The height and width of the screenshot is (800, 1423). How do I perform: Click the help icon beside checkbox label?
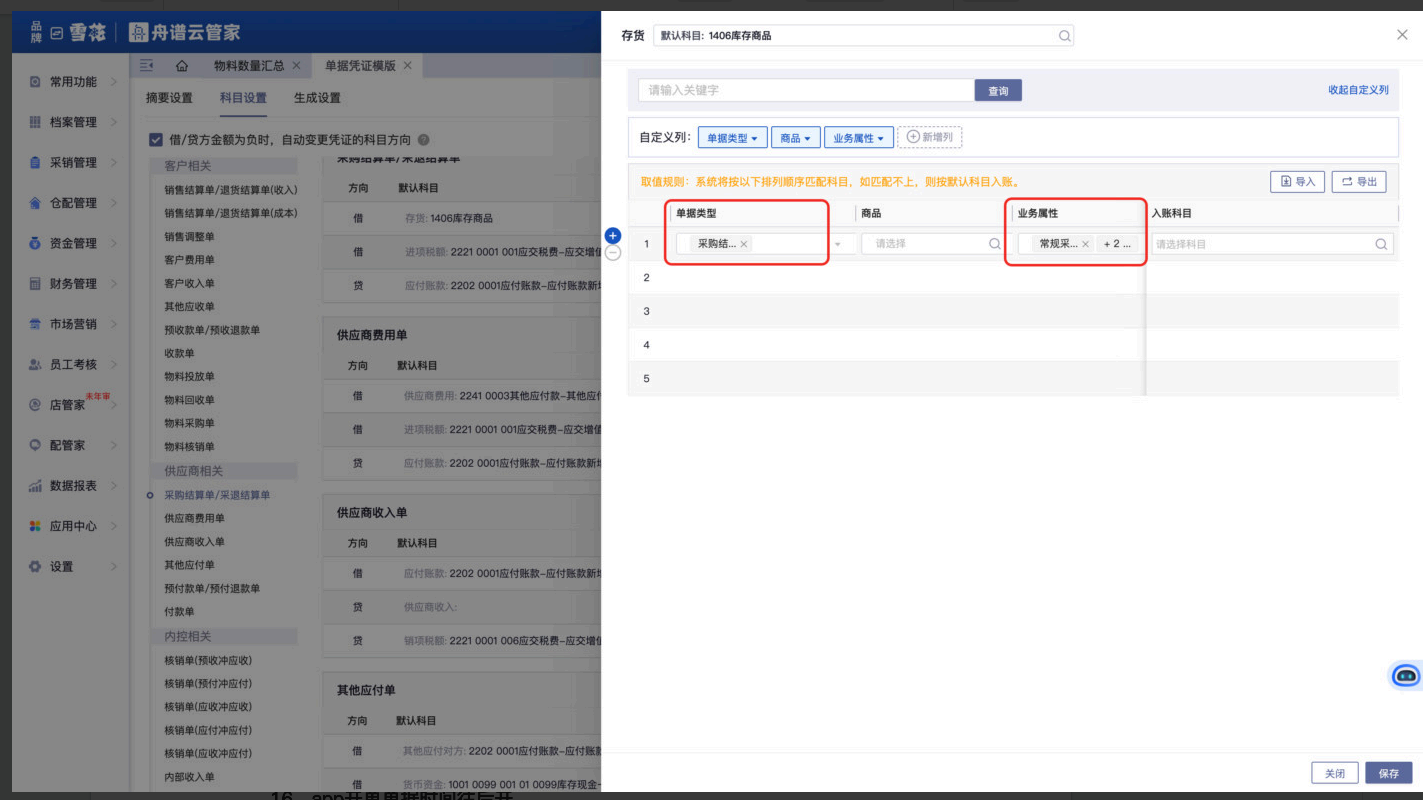tap(423, 140)
